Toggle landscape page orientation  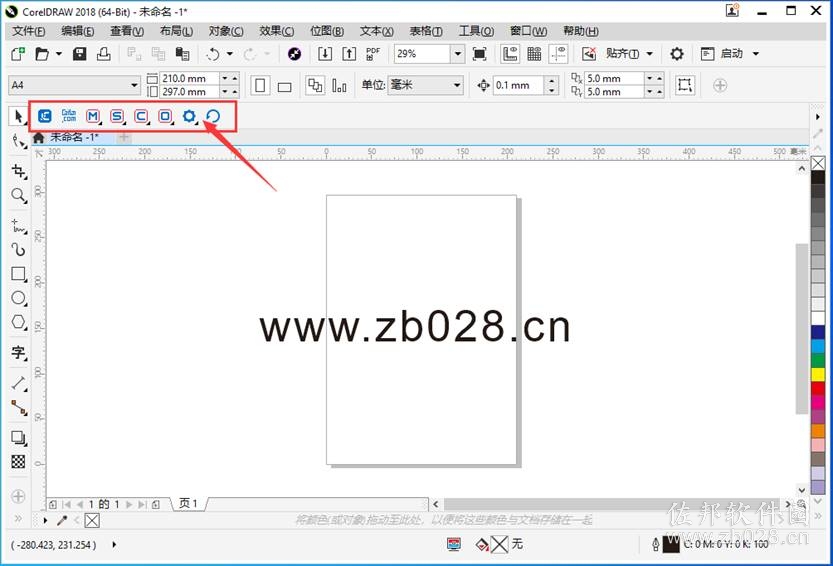285,86
